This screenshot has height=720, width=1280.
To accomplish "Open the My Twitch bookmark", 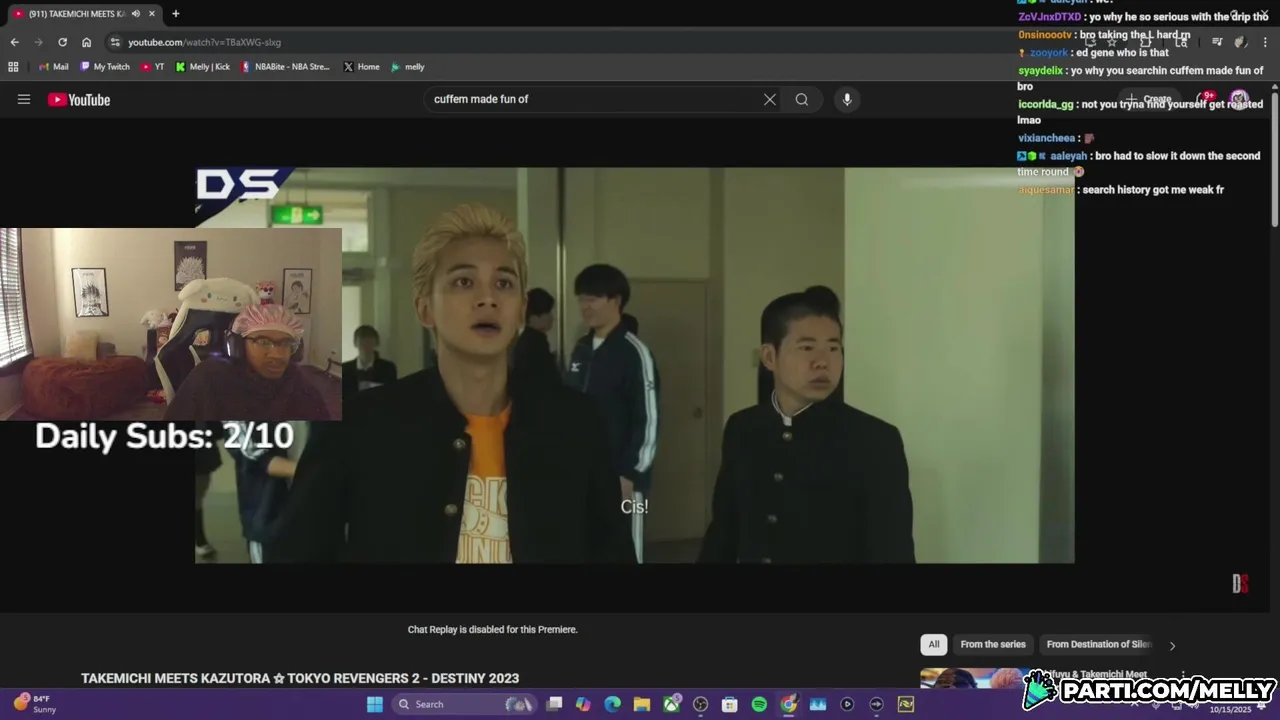I will click(105, 67).
